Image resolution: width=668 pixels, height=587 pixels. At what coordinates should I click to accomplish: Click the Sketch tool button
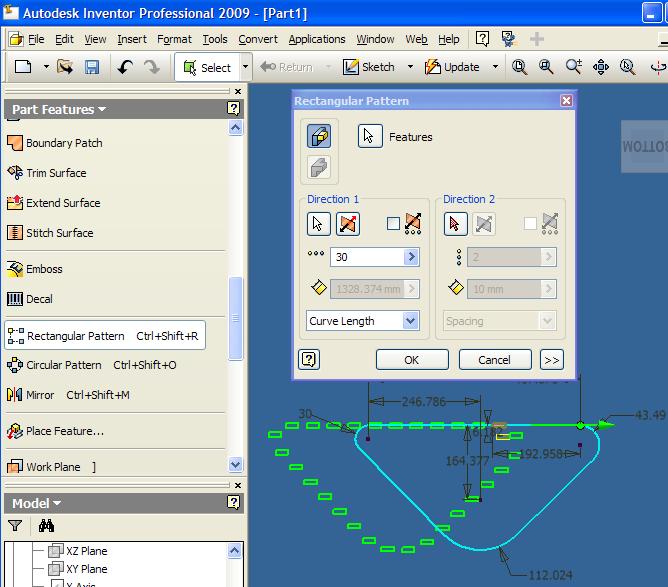pos(369,67)
